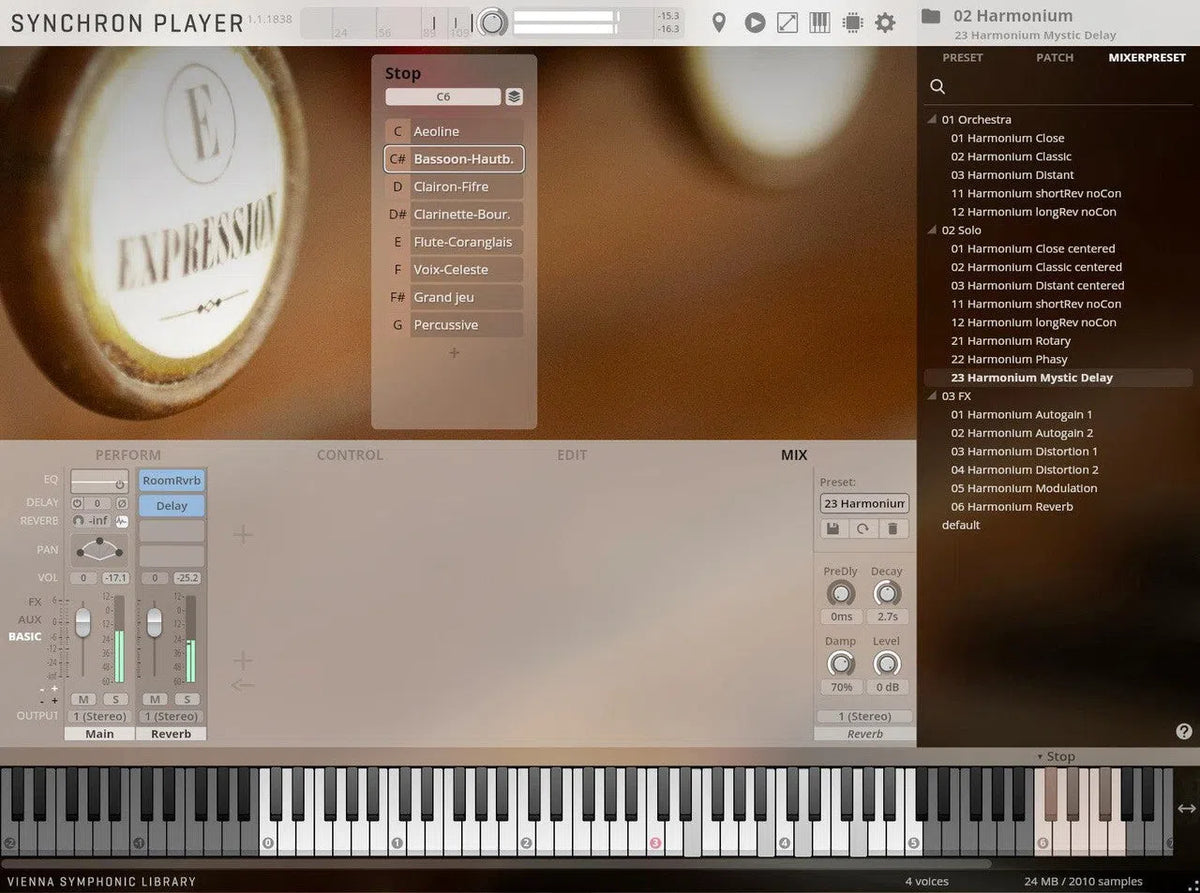Click the search magnifier in the preset browser
Screen dimensions: 1200x893
(937, 86)
